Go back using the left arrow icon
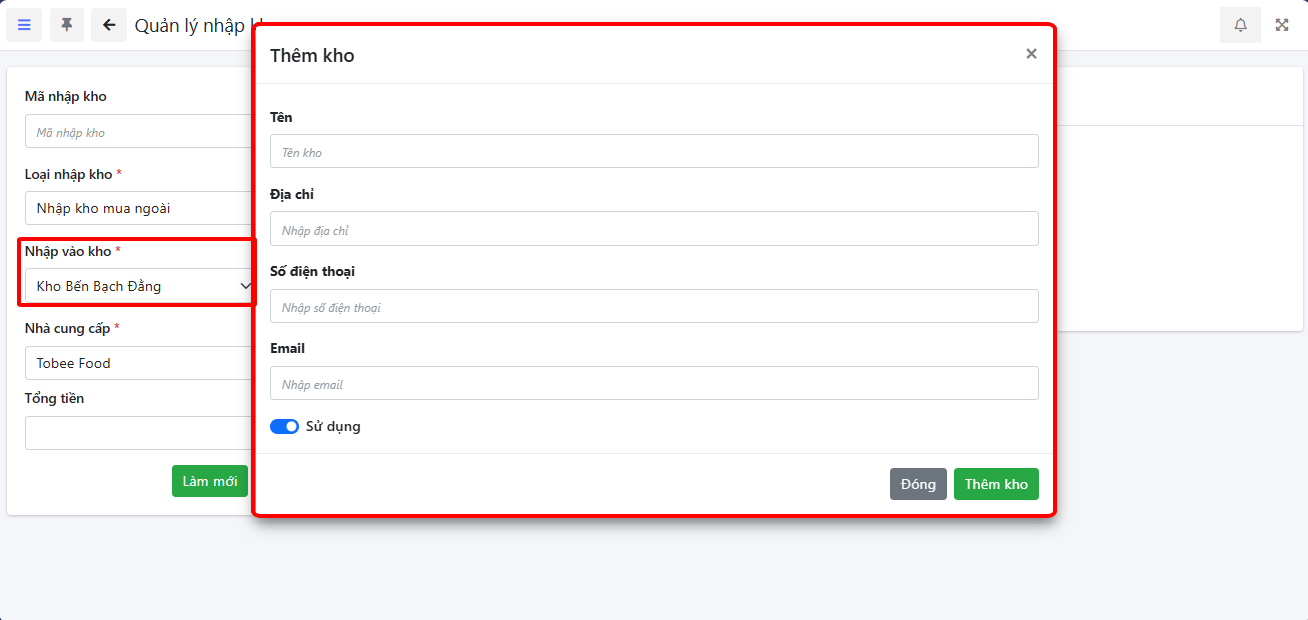Screen dimensions: 1308x620 (x=109, y=25)
